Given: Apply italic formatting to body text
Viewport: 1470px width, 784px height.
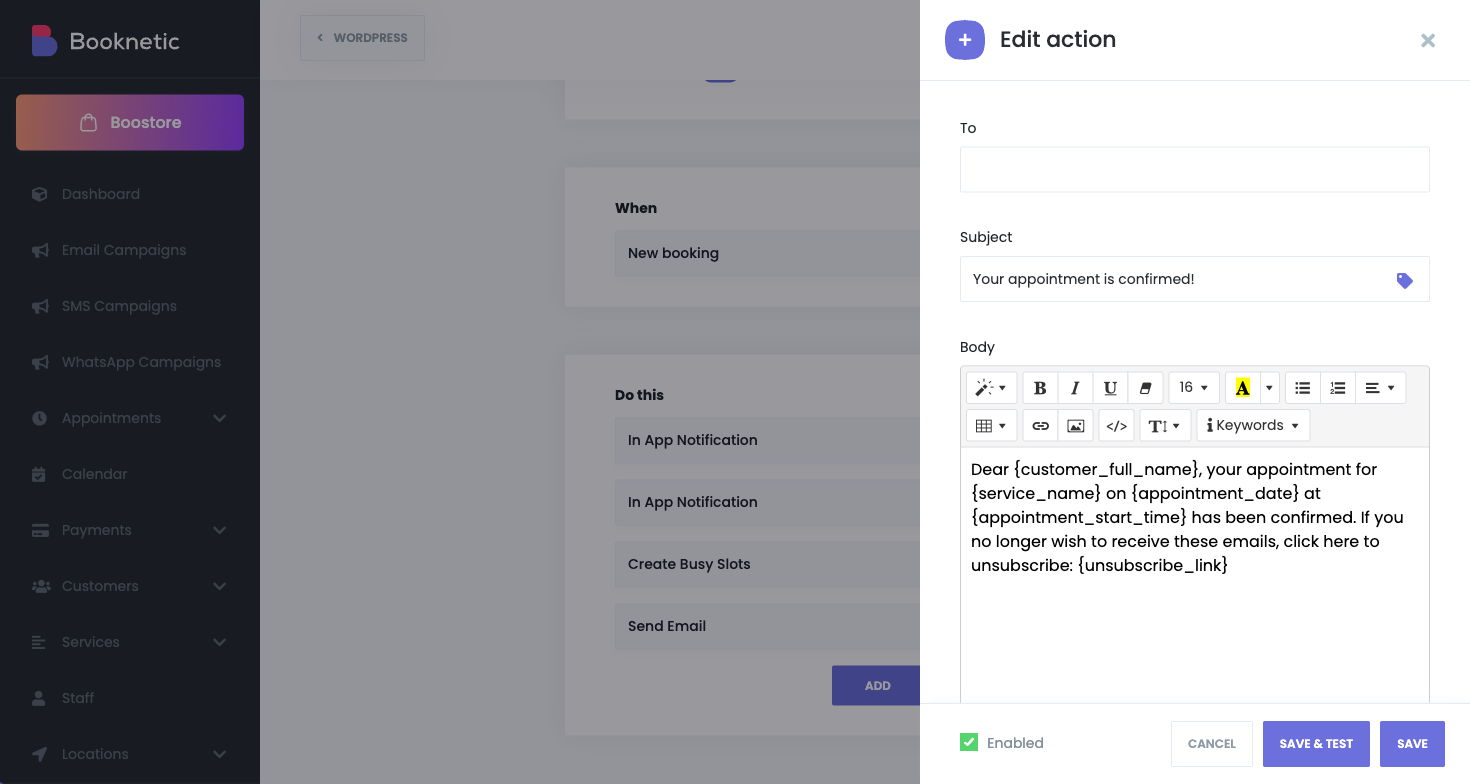Looking at the screenshot, I should [1075, 388].
